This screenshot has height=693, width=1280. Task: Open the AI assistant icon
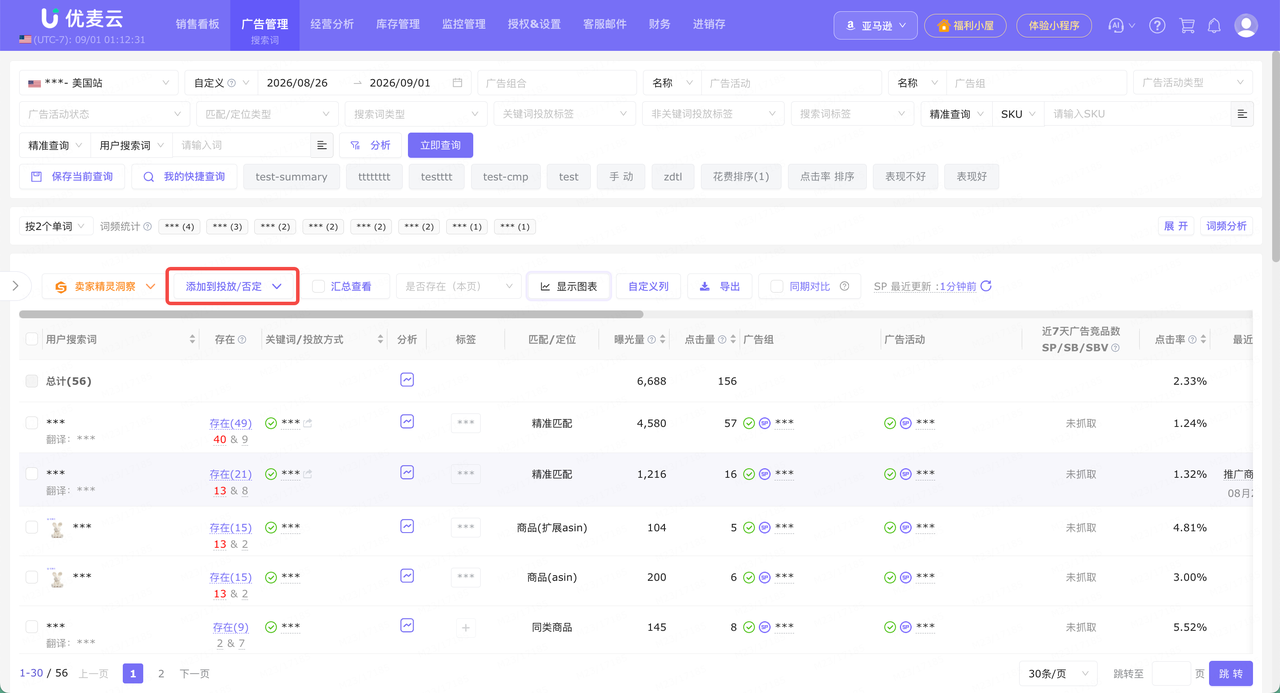1115,25
